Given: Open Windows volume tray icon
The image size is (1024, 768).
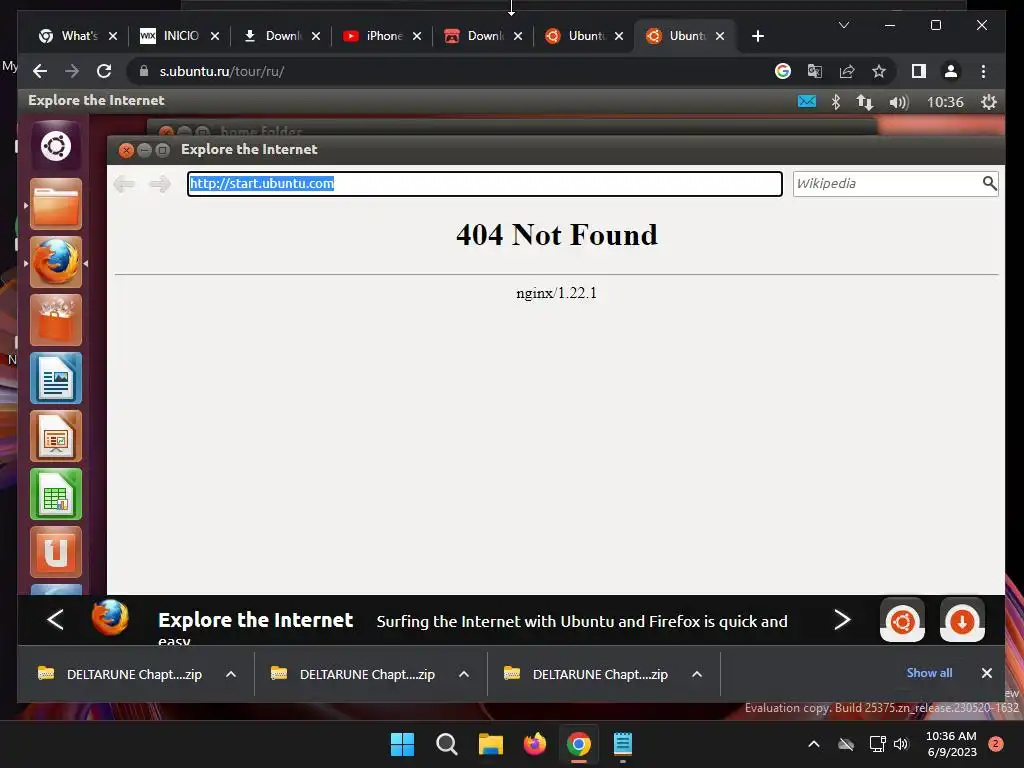Looking at the screenshot, I should [901, 744].
